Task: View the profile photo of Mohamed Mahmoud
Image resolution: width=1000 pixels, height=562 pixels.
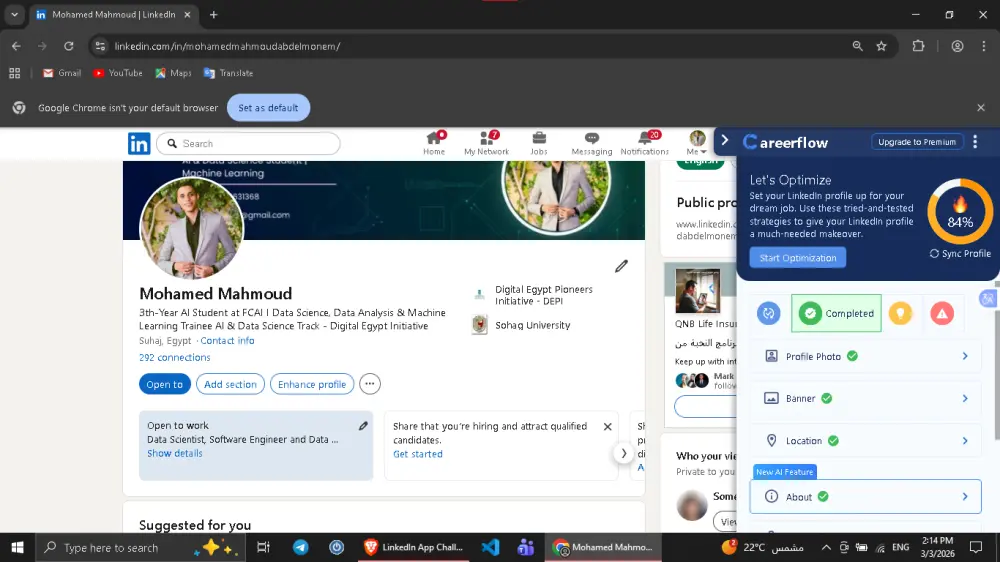Action: (x=191, y=228)
